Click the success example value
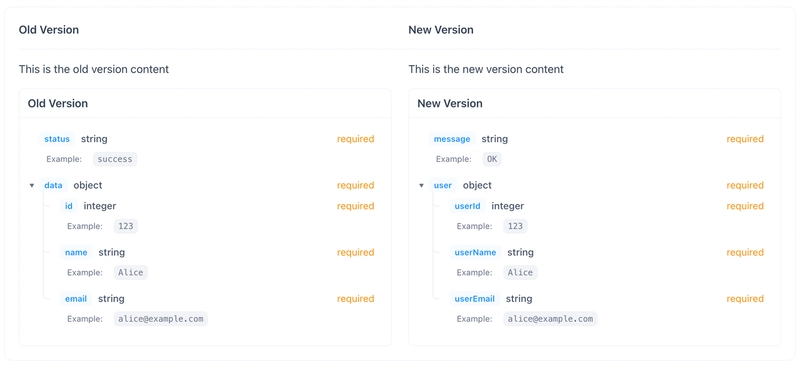The image size is (800, 368). (x=115, y=159)
